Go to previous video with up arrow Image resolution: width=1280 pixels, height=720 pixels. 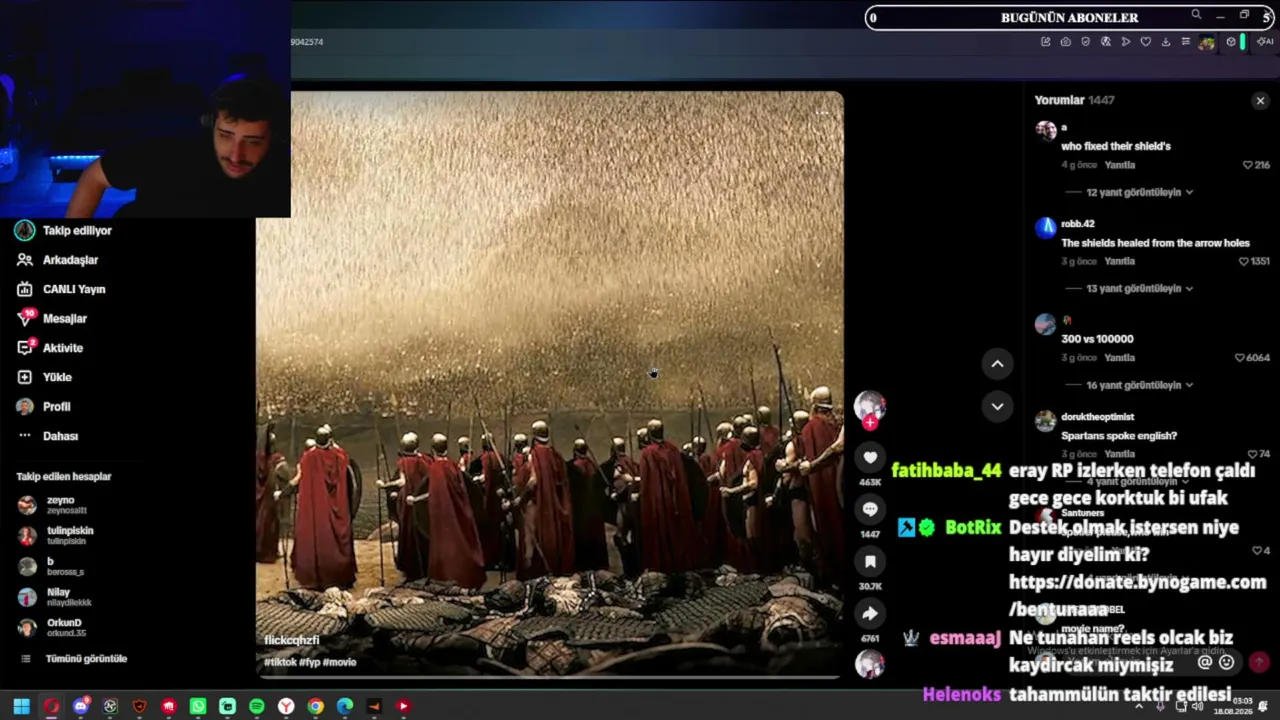[x=997, y=364]
